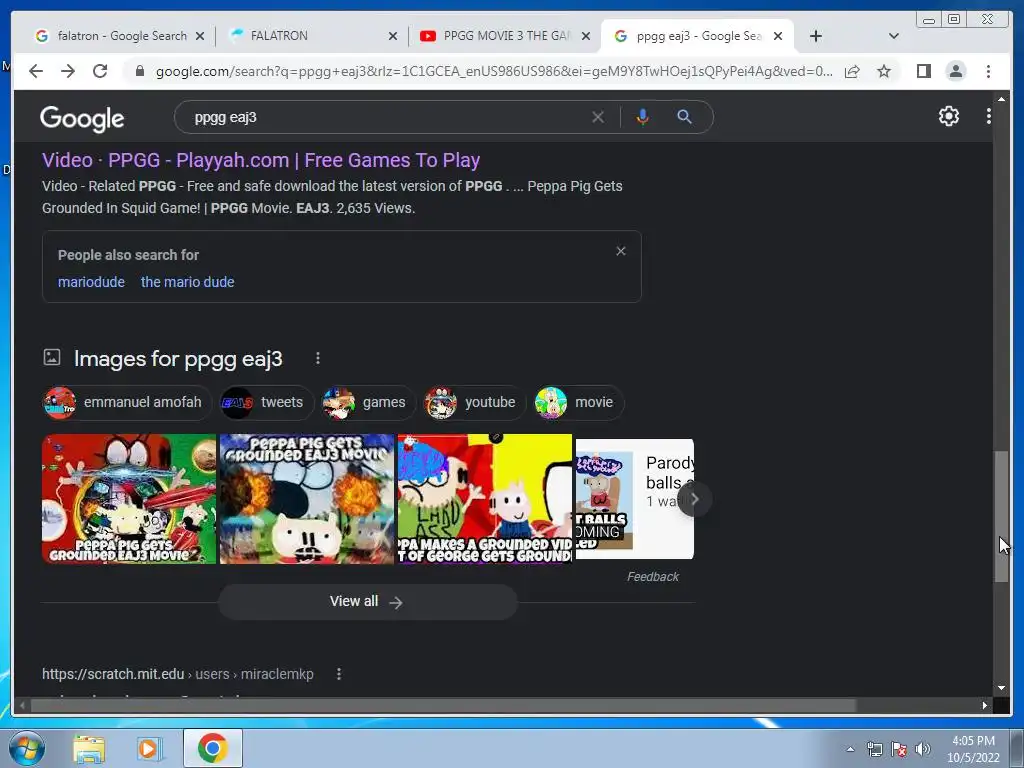Bookmark this page with star icon

(x=884, y=71)
